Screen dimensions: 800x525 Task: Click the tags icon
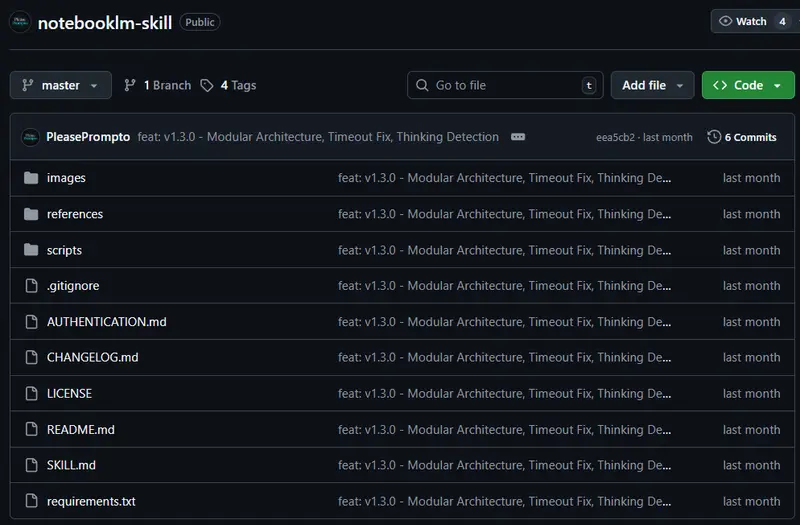[x=207, y=86]
